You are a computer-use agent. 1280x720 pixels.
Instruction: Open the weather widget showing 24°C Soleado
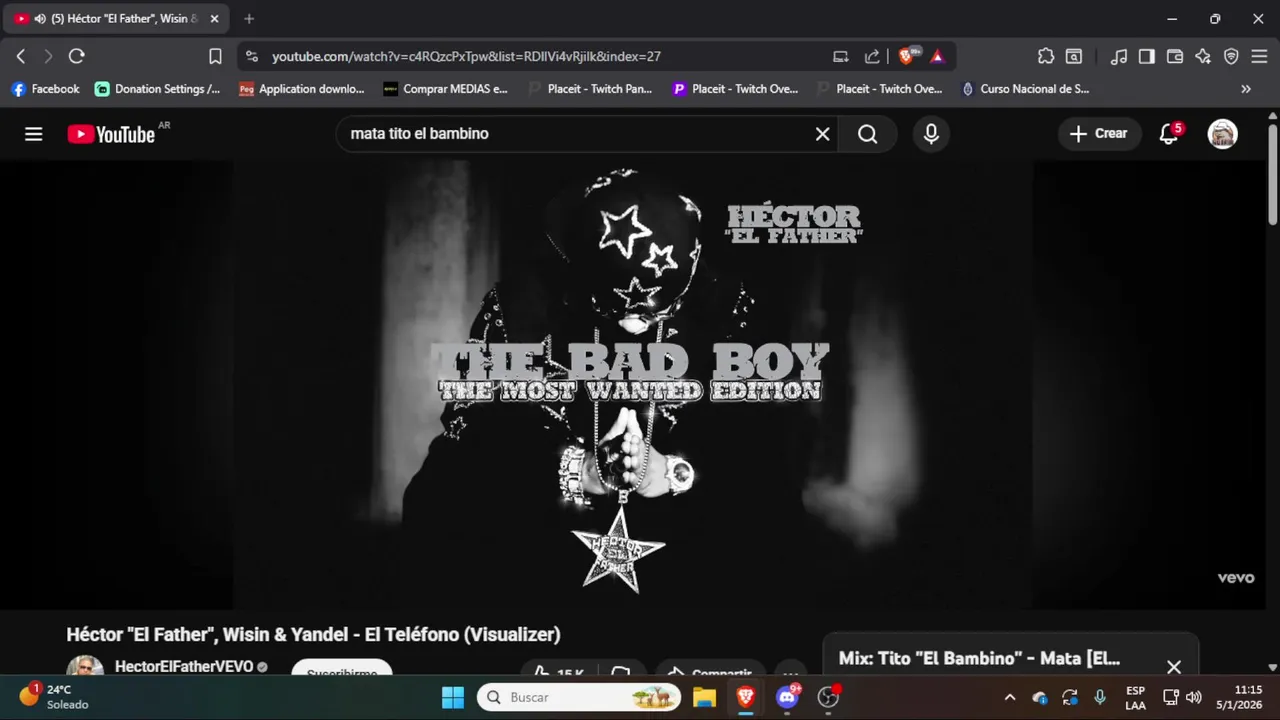55,697
